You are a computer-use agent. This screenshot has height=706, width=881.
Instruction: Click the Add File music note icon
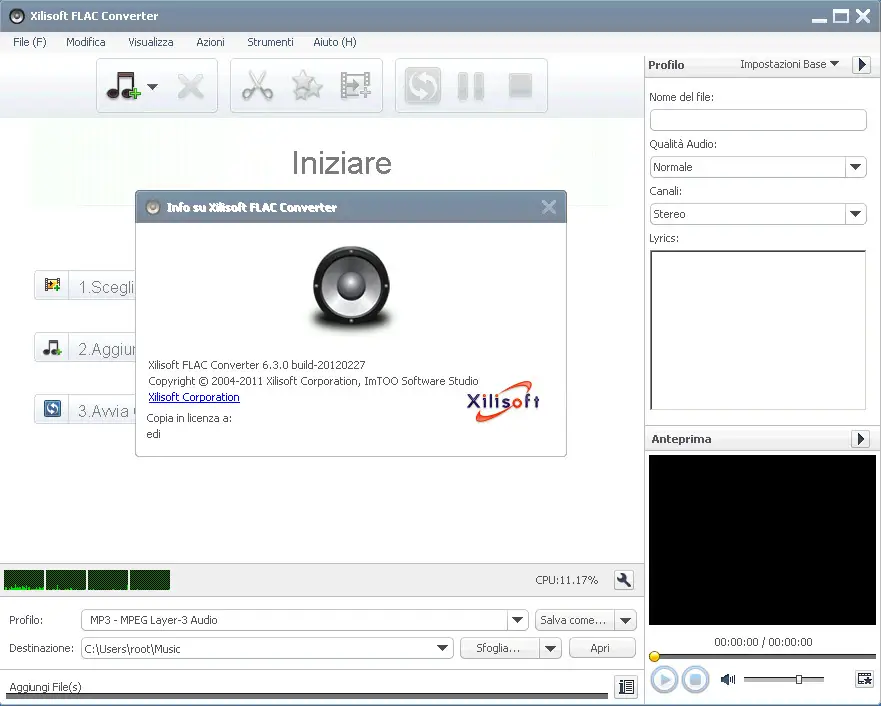pos(122,86)
